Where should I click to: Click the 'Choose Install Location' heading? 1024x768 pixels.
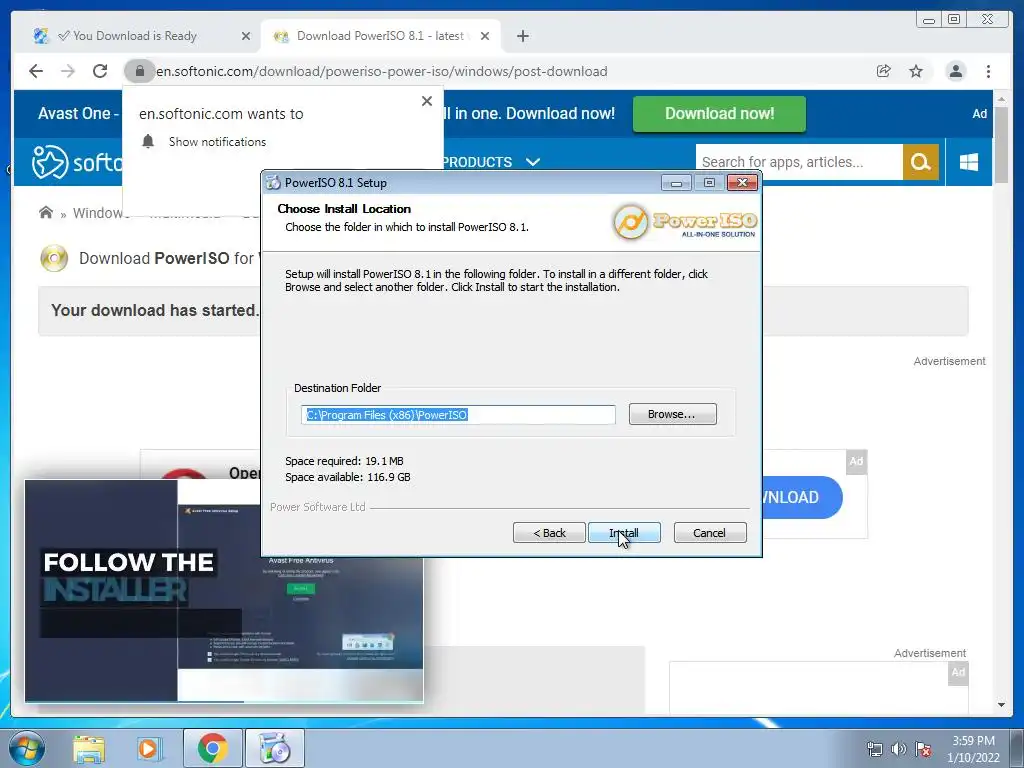(x=344, y=209)
